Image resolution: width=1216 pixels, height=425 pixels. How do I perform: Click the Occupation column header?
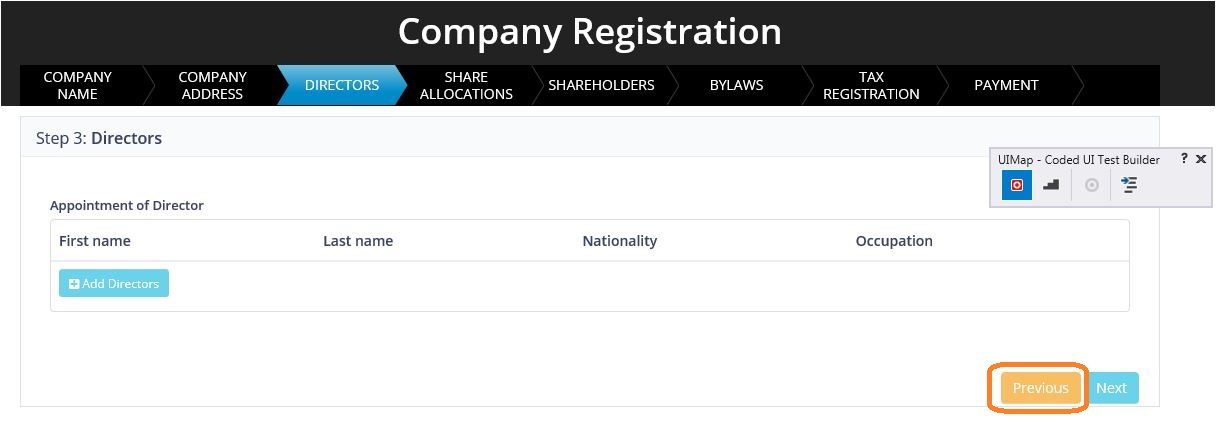[x=894, y=241]
